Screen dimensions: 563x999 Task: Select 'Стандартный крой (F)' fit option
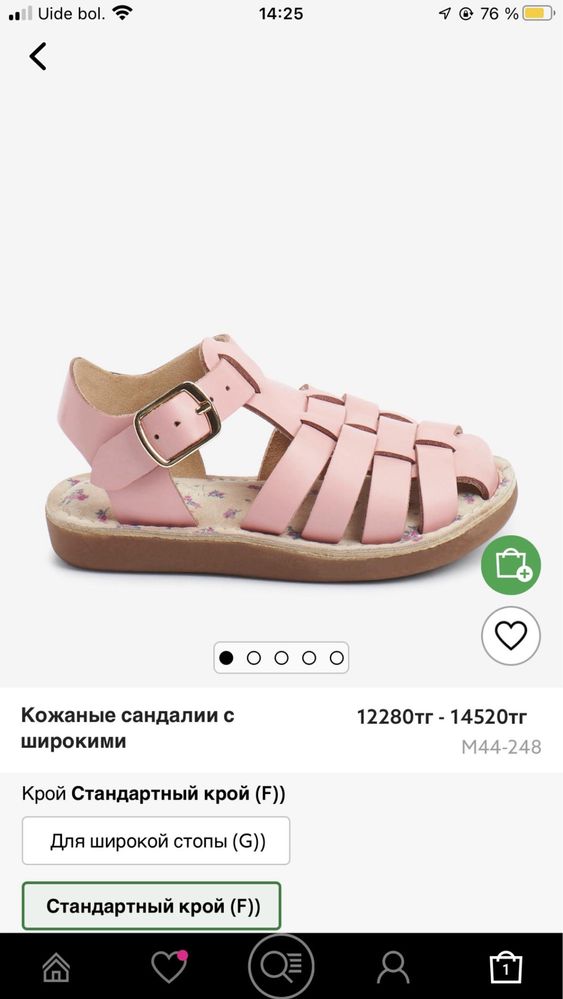click(x=152, y=905)
